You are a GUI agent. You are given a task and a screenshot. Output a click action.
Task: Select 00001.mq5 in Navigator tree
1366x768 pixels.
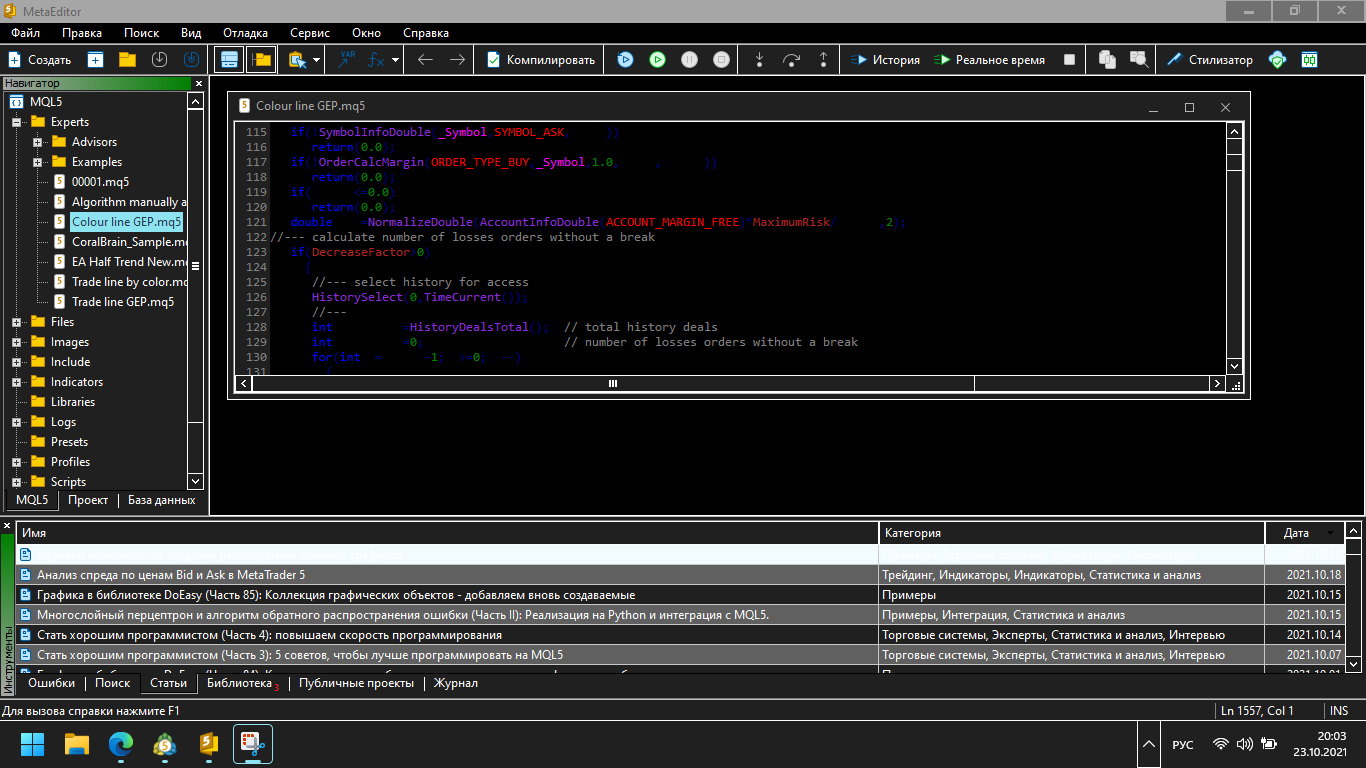click(100, 182)
